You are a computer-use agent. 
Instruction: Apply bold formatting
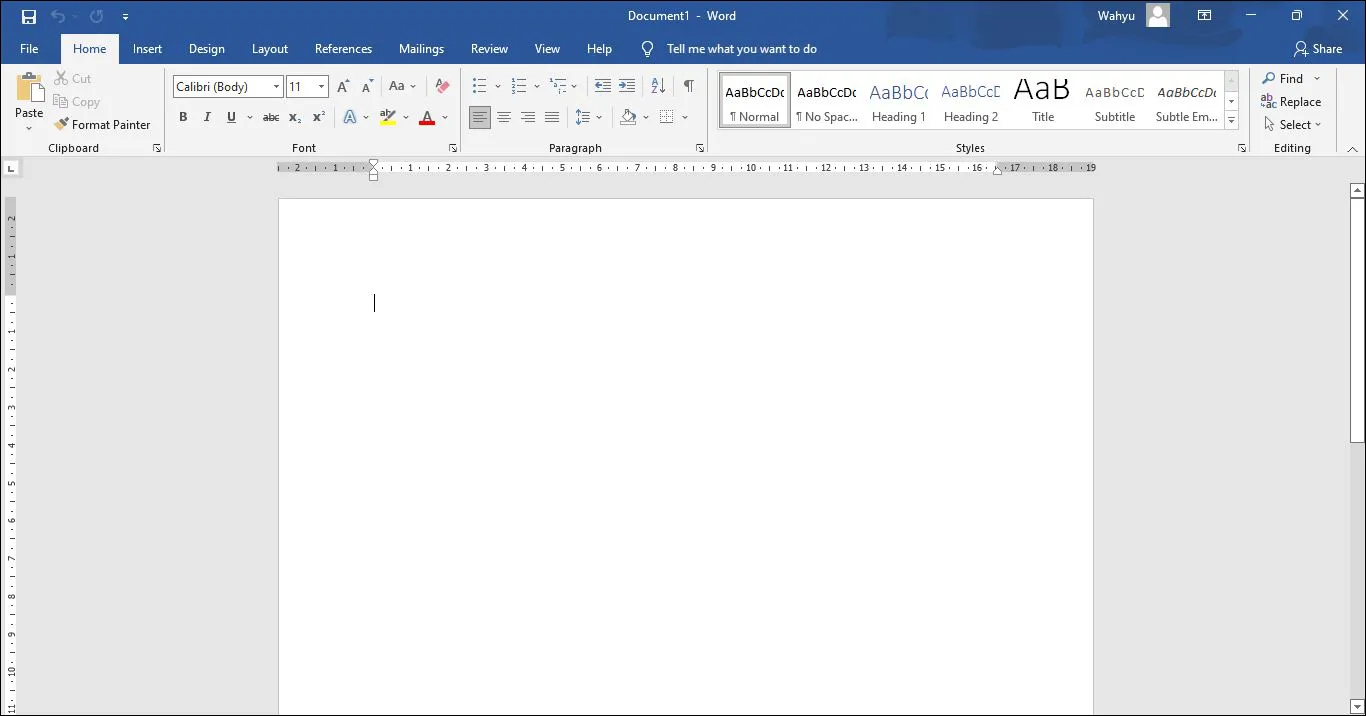pyautogui.click(x=183, y=117)
